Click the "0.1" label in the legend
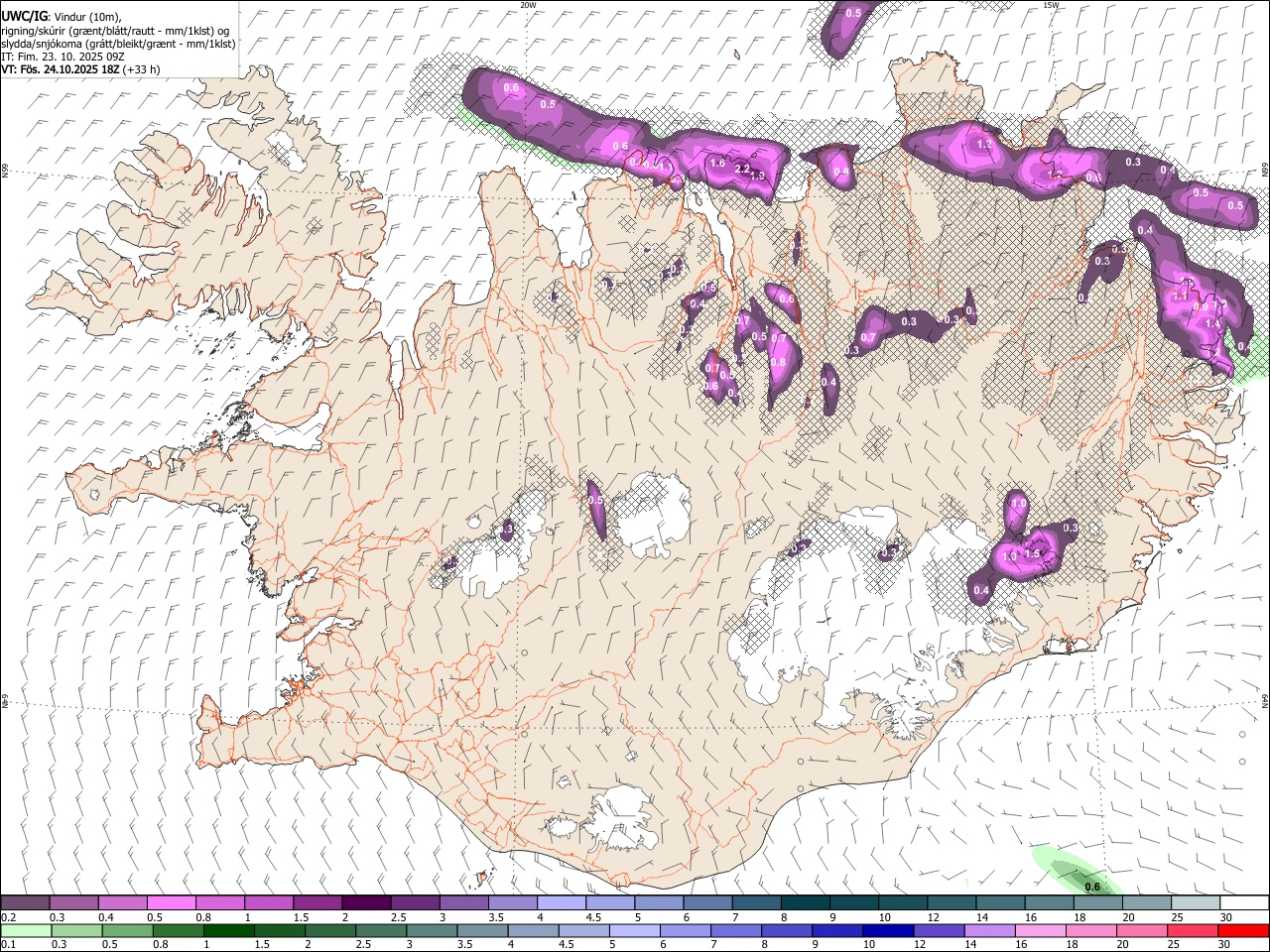The image size is (1270, 952). pyautogui.click(x=9, y=944)
